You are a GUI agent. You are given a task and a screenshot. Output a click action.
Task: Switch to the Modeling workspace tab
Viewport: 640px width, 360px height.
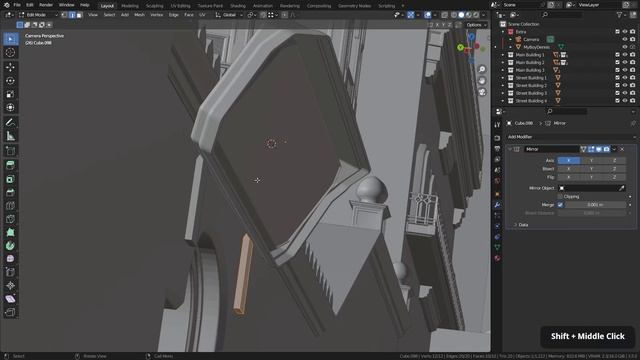point(130,6)
